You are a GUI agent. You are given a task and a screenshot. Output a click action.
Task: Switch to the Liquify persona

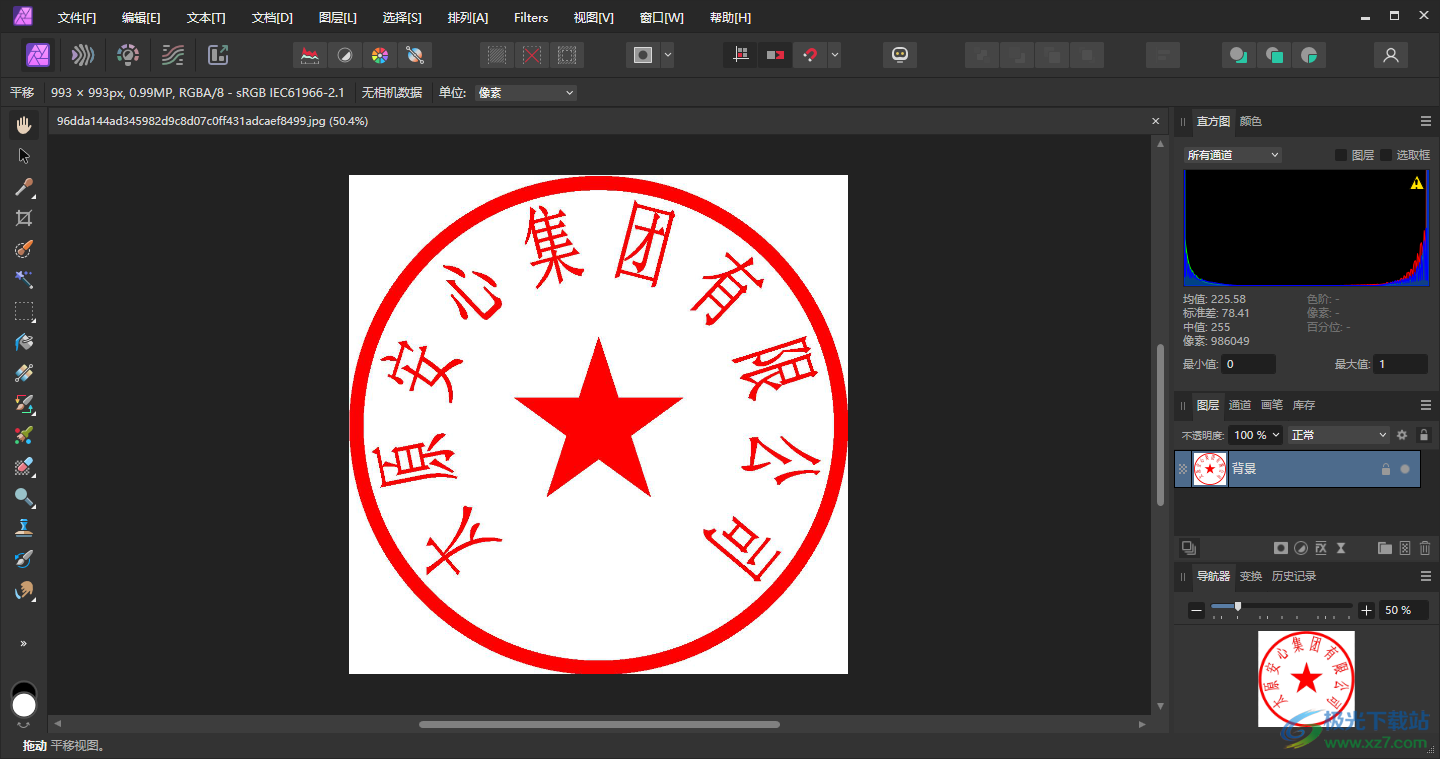tap(83, 55)
